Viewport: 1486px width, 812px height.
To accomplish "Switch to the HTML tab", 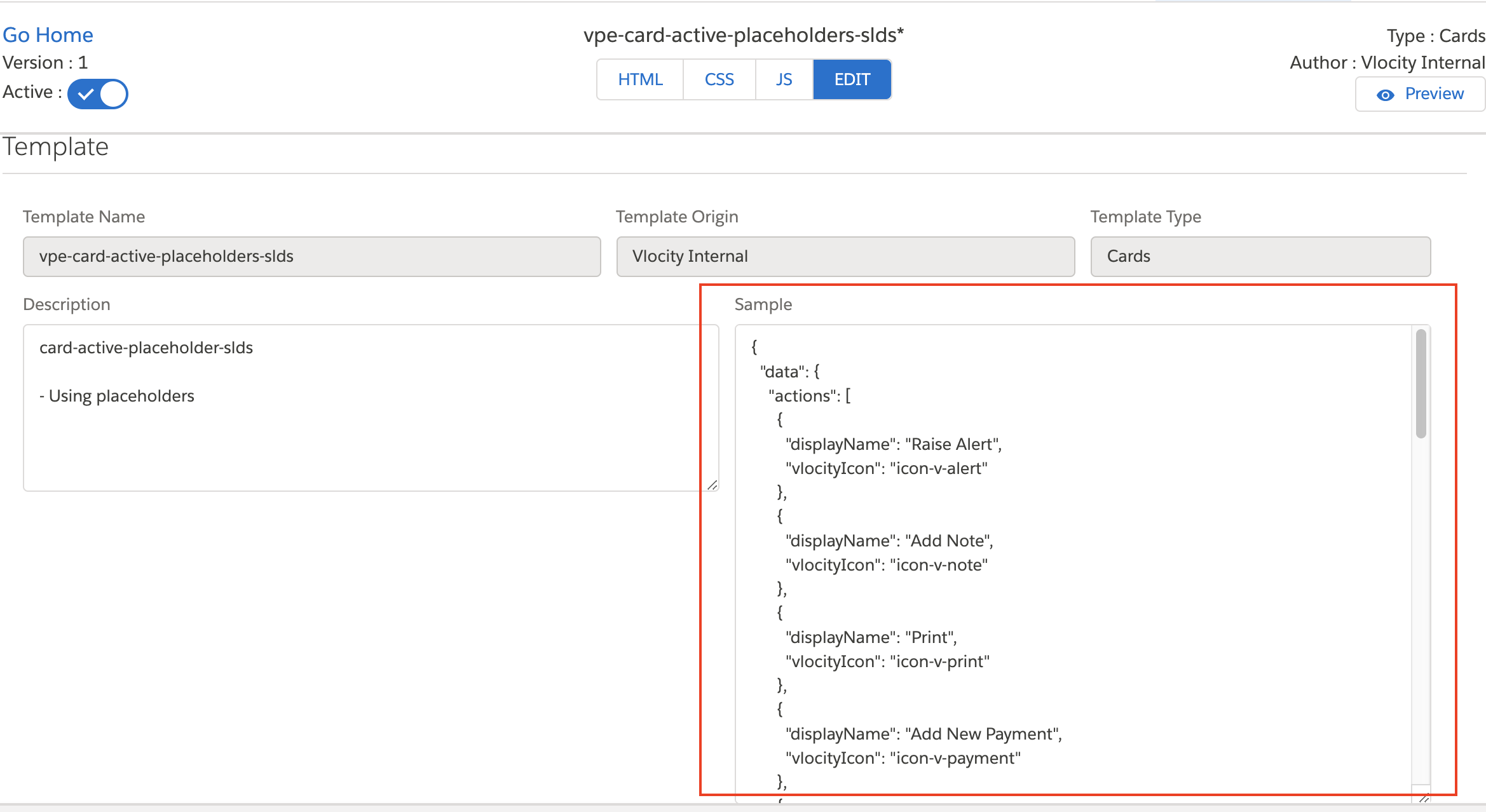I will point(640,79).
